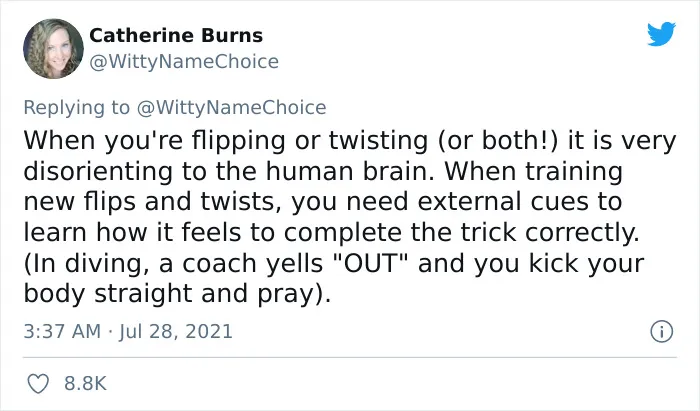This screenshot has width=700, height=411.
Task: Click @WittyNameChoice in the Replying to line
Action: click(231, 108)
